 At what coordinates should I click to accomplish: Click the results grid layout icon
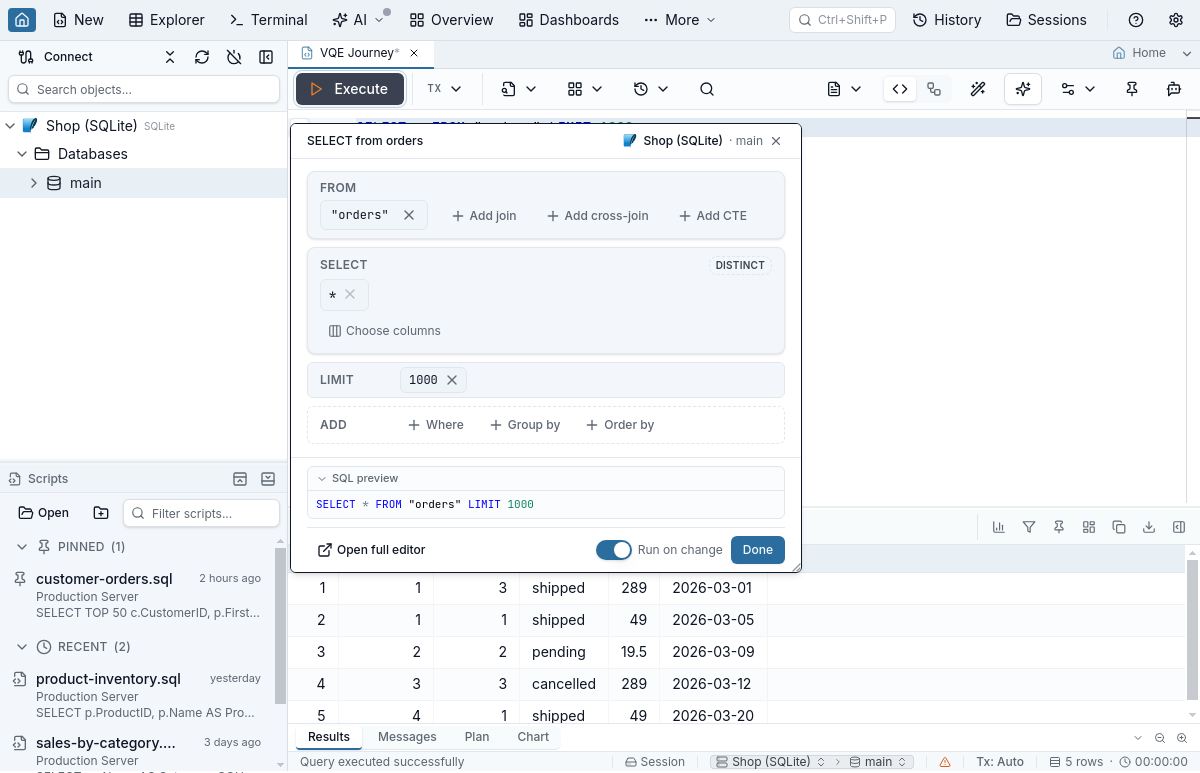[1089, 527]
